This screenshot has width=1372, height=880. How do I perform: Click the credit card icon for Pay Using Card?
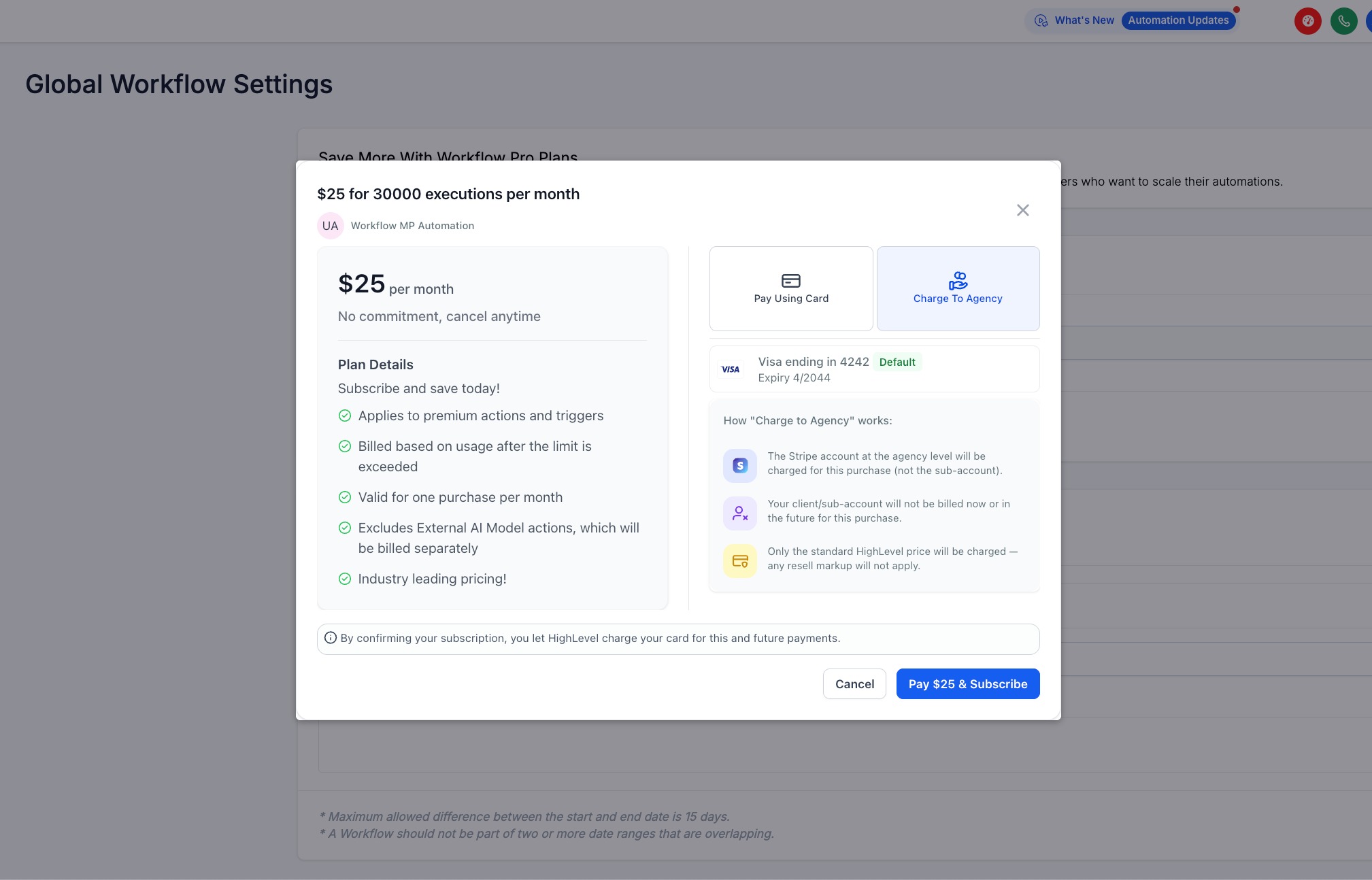(790, 281)
